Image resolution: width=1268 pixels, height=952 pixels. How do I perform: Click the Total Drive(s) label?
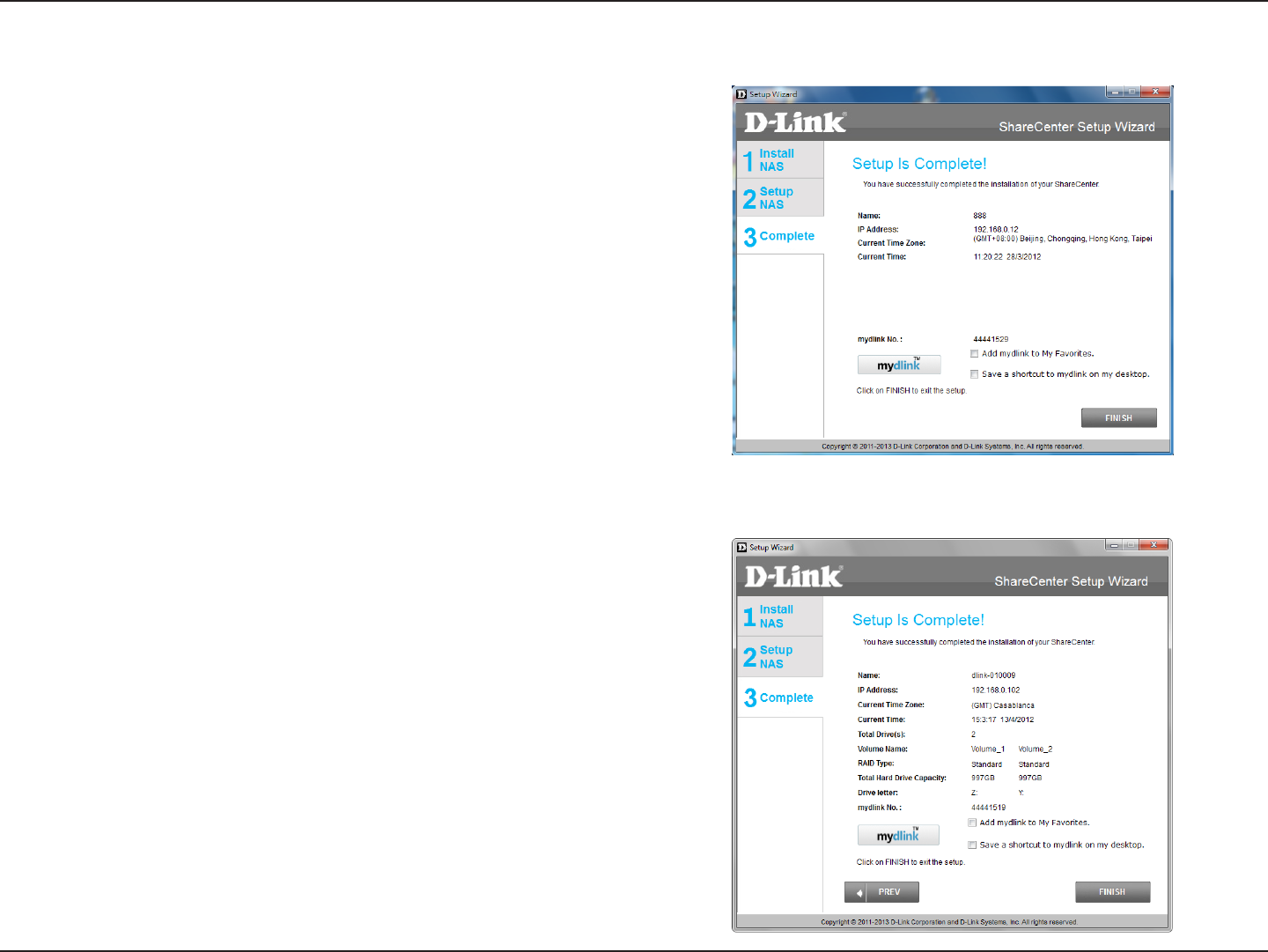point(881,734)
